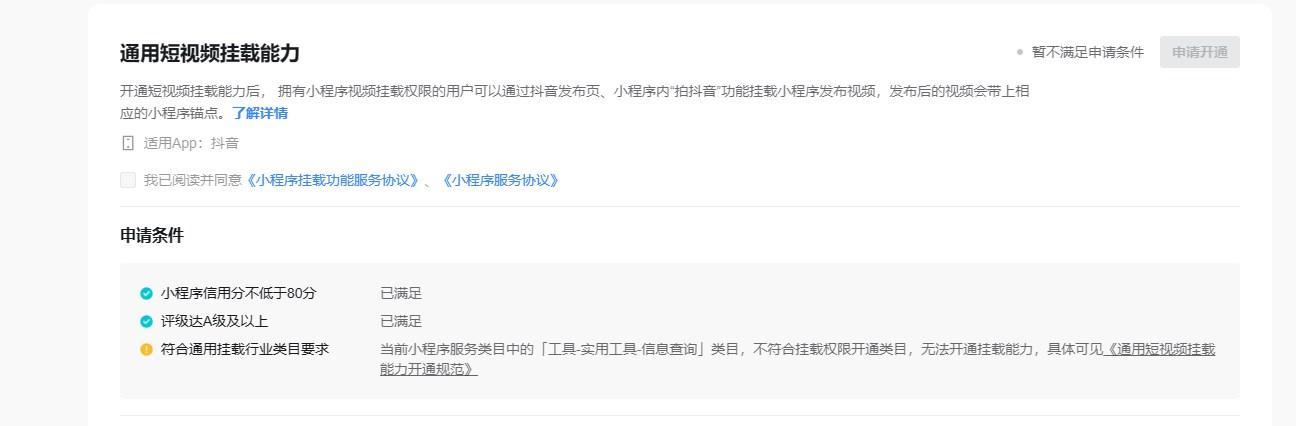Screen dimensions: 1296x426
Task: Select the 小程序信用分不低于80分 condition label
Action: tap(239, 294)
